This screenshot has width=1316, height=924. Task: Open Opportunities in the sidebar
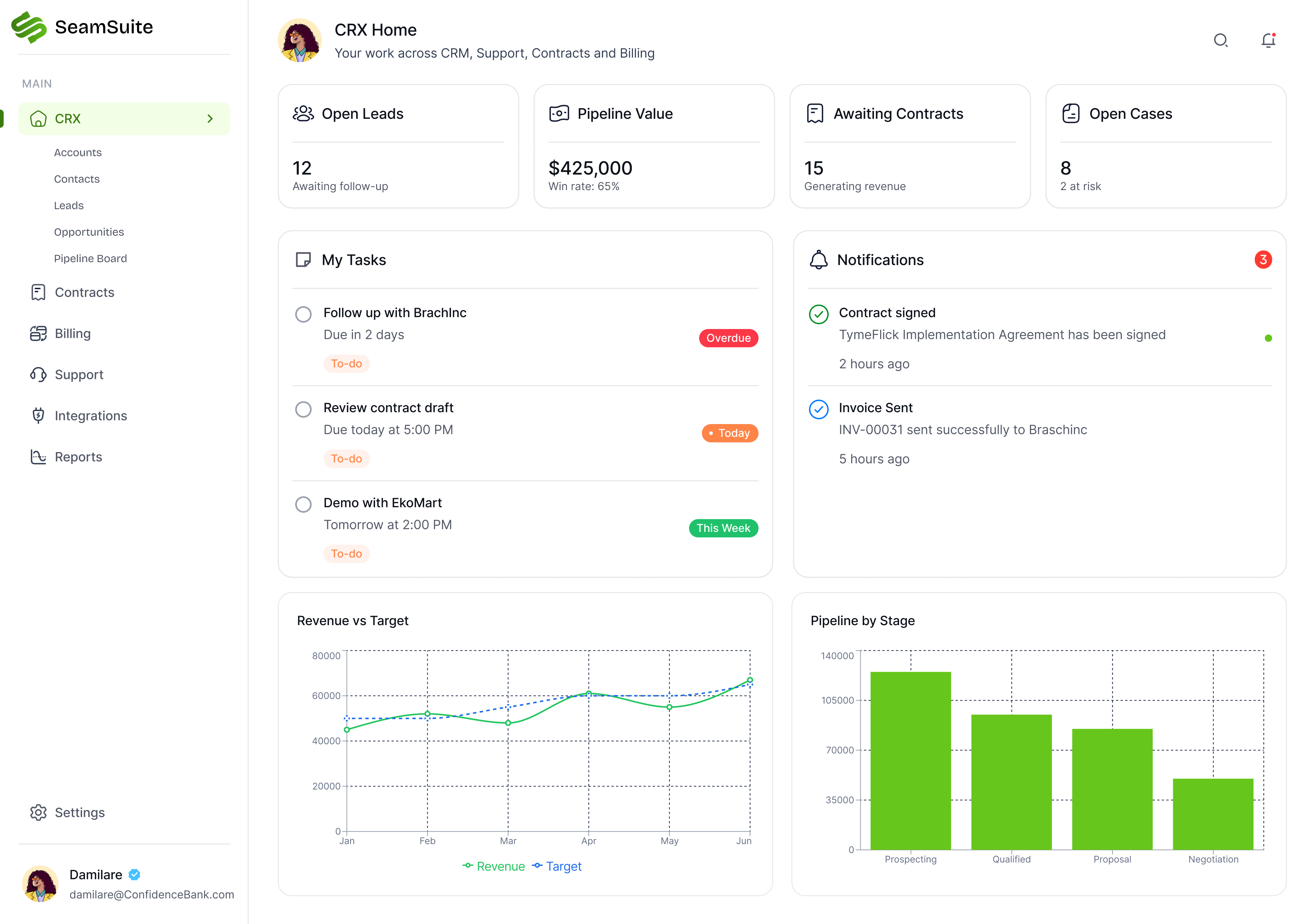[x=89, y=232]
